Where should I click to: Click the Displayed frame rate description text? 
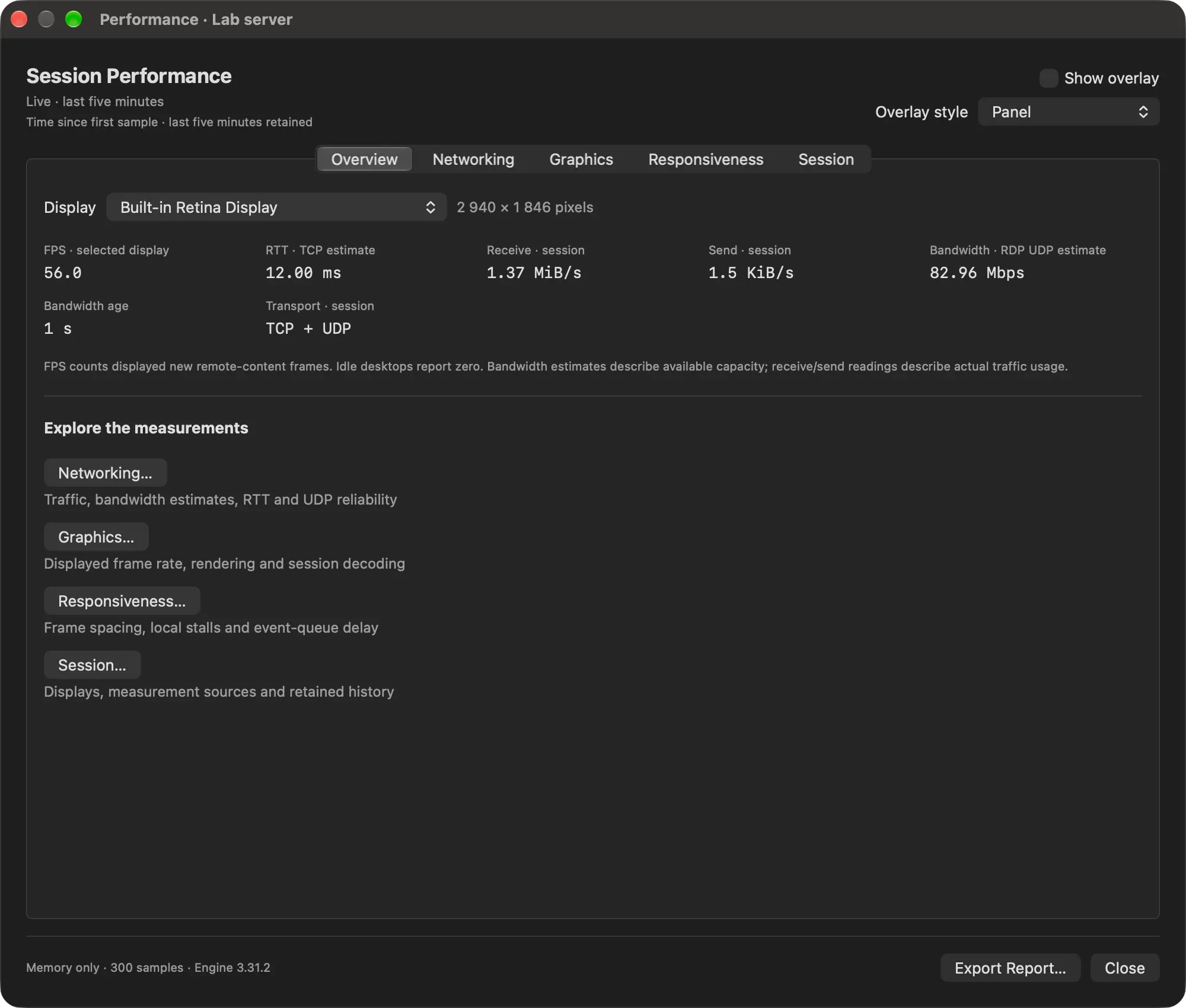point(225,564)
